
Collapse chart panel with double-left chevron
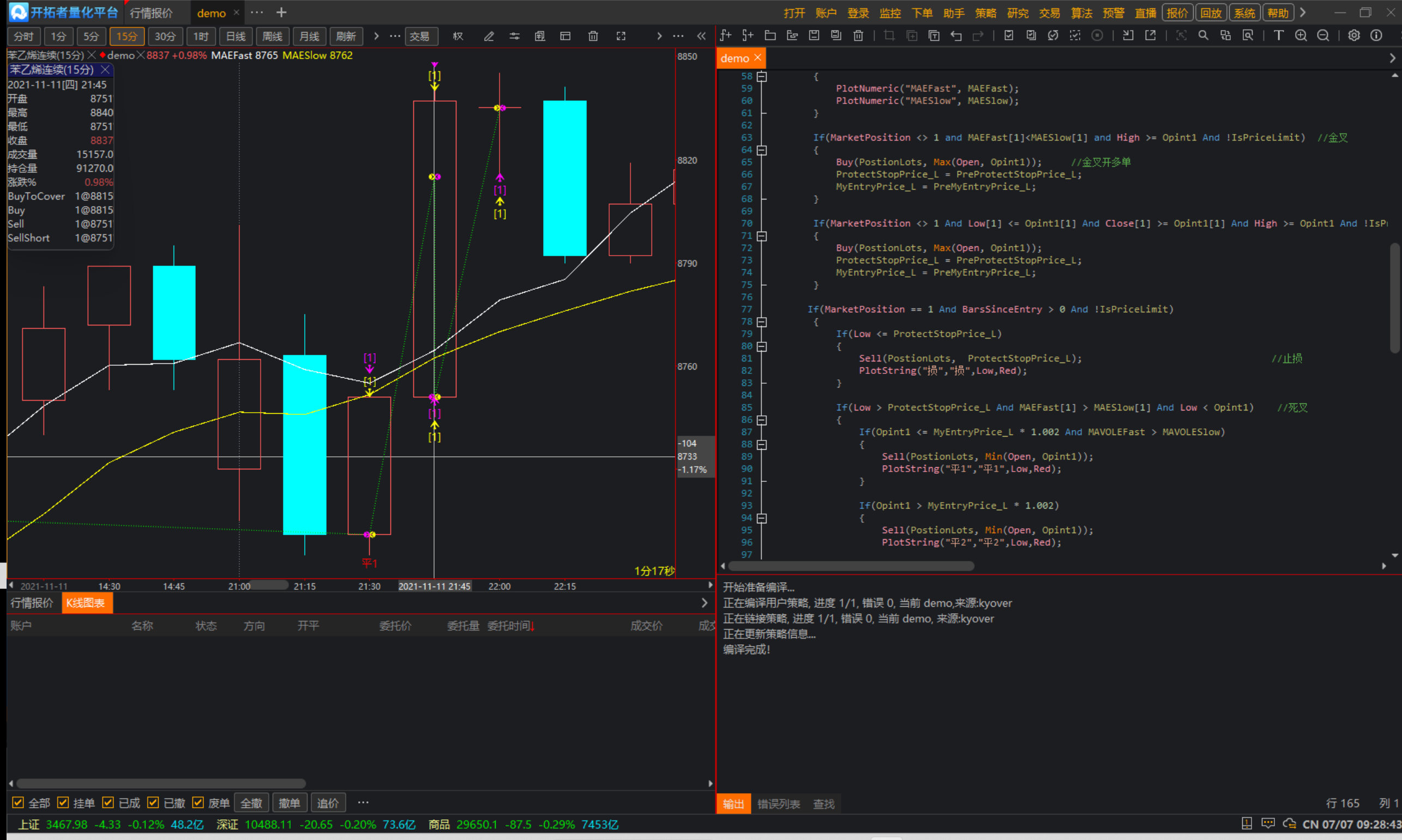coord(702,36)
